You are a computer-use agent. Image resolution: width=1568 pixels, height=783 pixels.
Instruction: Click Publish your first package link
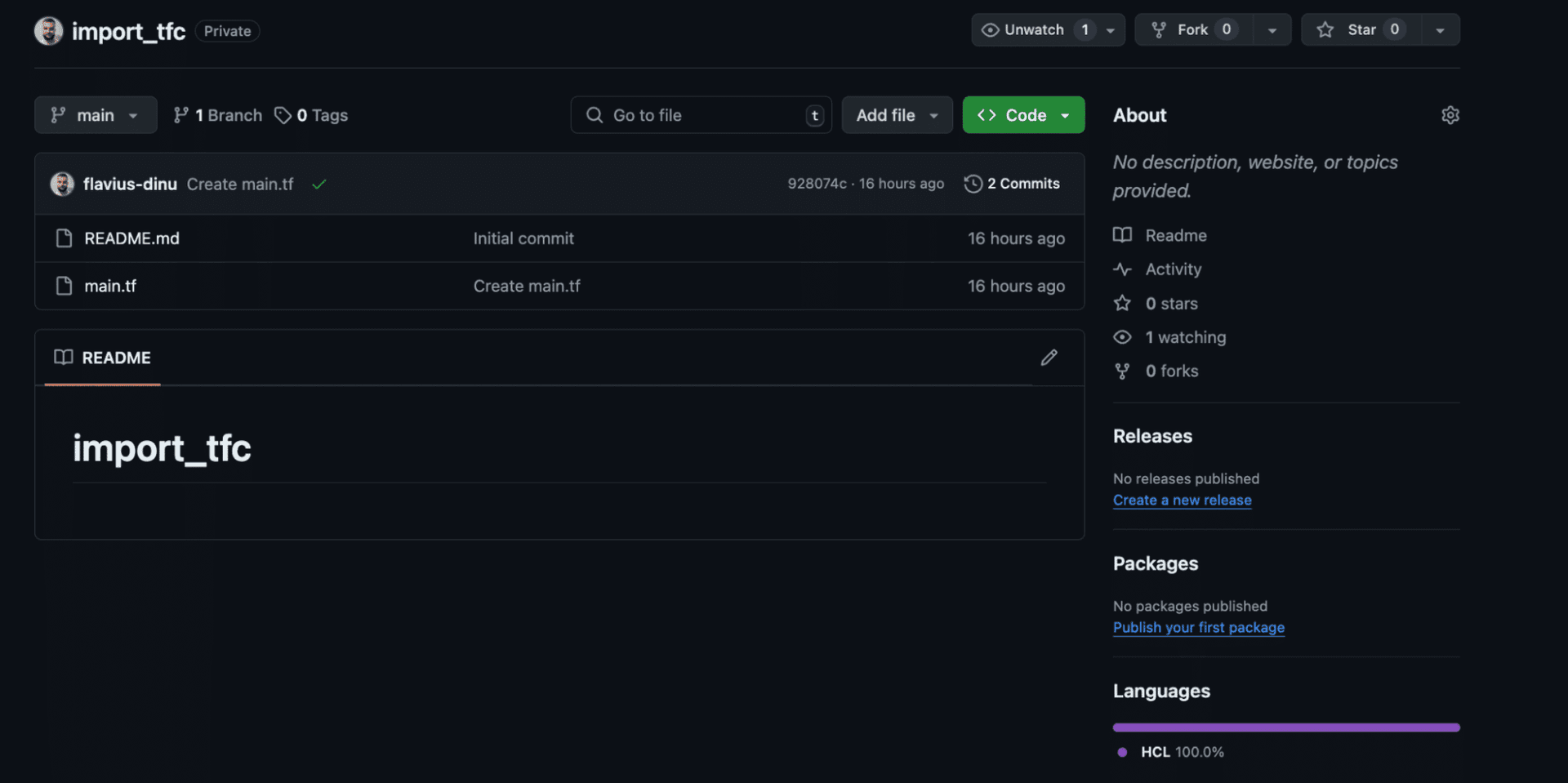(1198, 627)
